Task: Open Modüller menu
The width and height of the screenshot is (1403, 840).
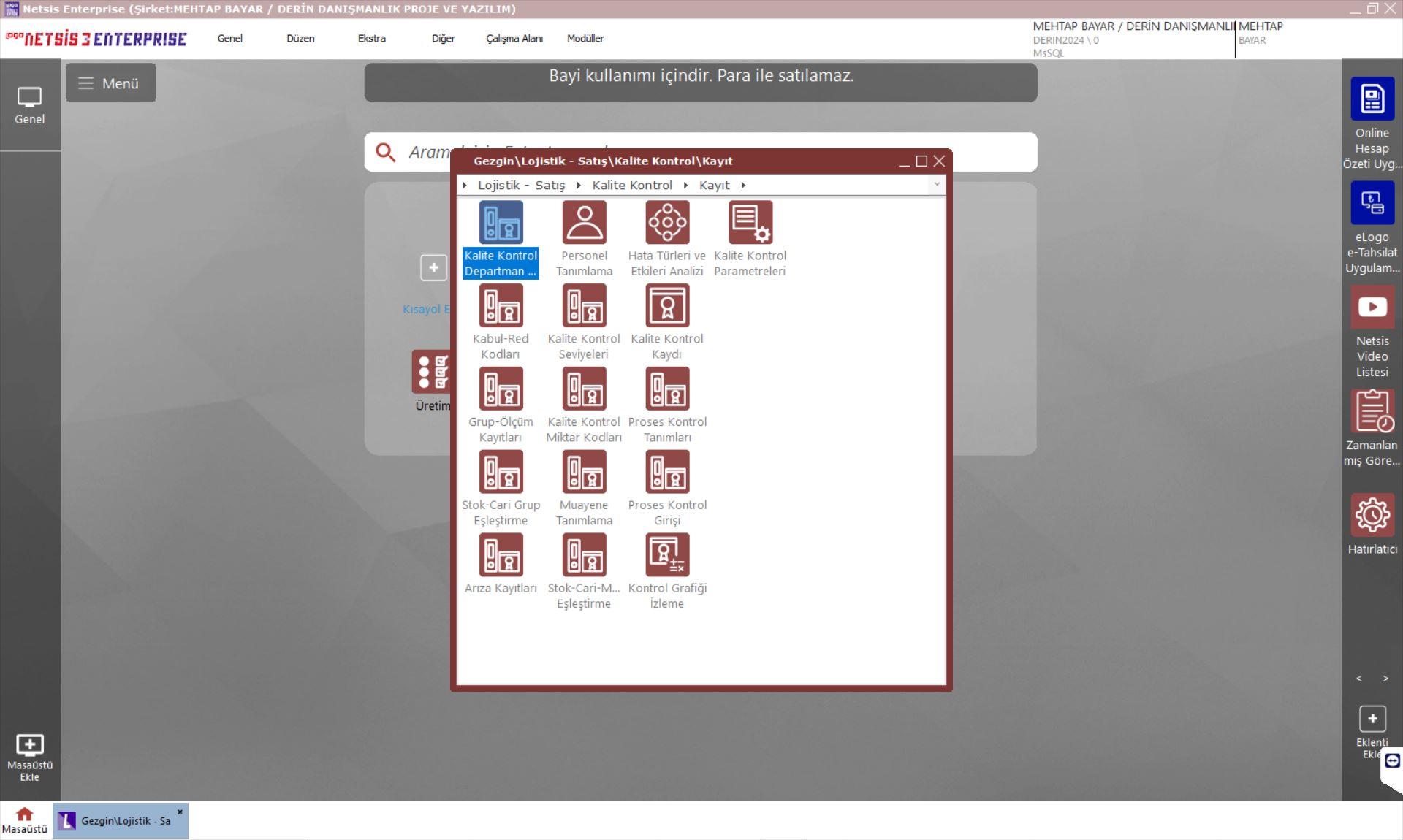Action: click(x=585, y=39)
